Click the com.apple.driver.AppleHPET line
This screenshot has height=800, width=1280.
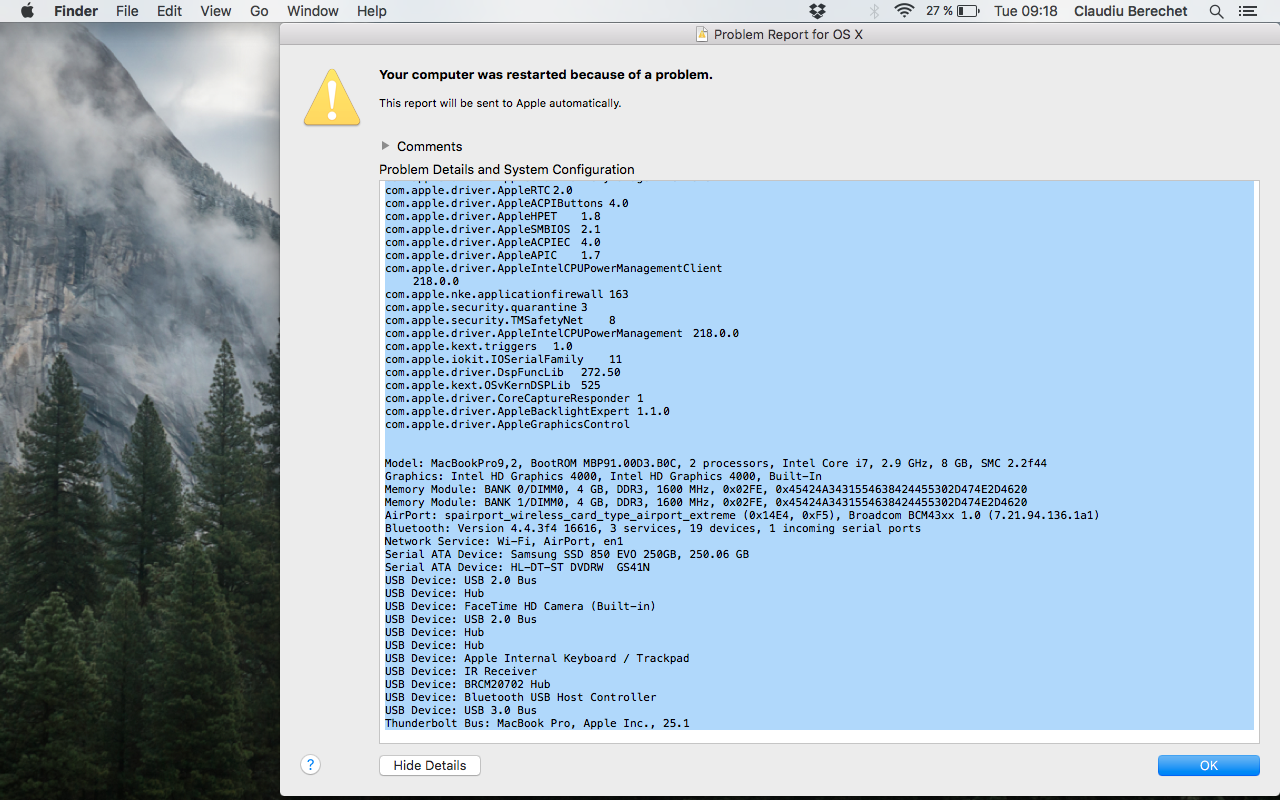point(493,216)
